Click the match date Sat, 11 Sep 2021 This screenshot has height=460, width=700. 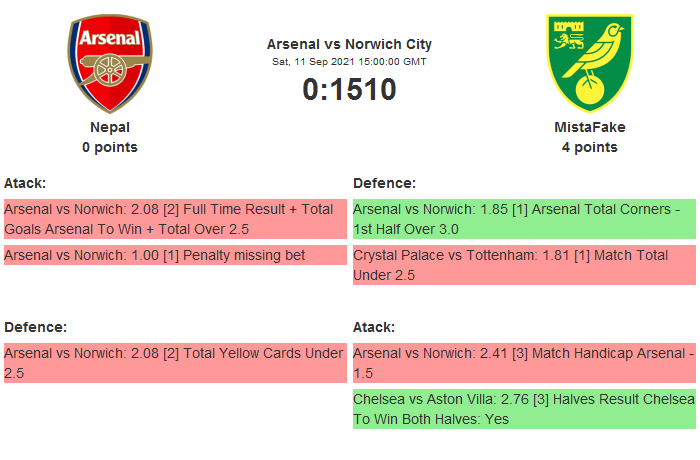tap(349, 61)
